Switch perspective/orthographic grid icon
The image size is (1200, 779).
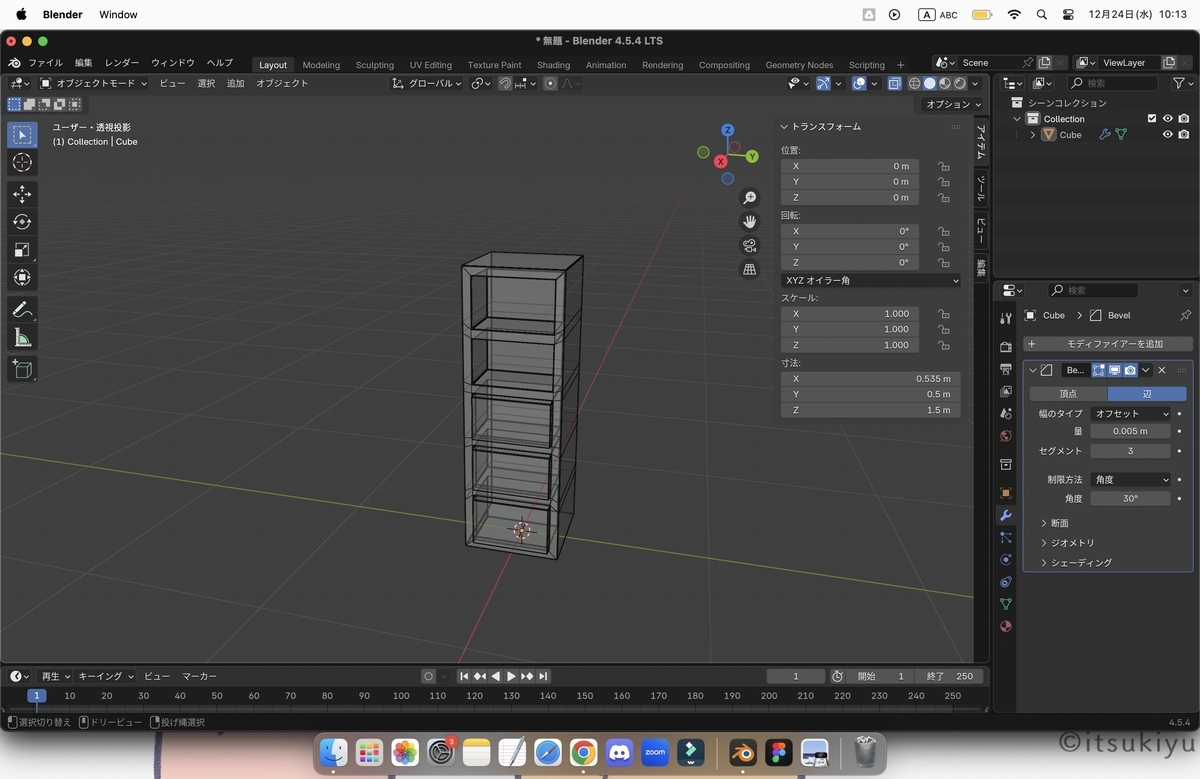click(x=750, y=270)
